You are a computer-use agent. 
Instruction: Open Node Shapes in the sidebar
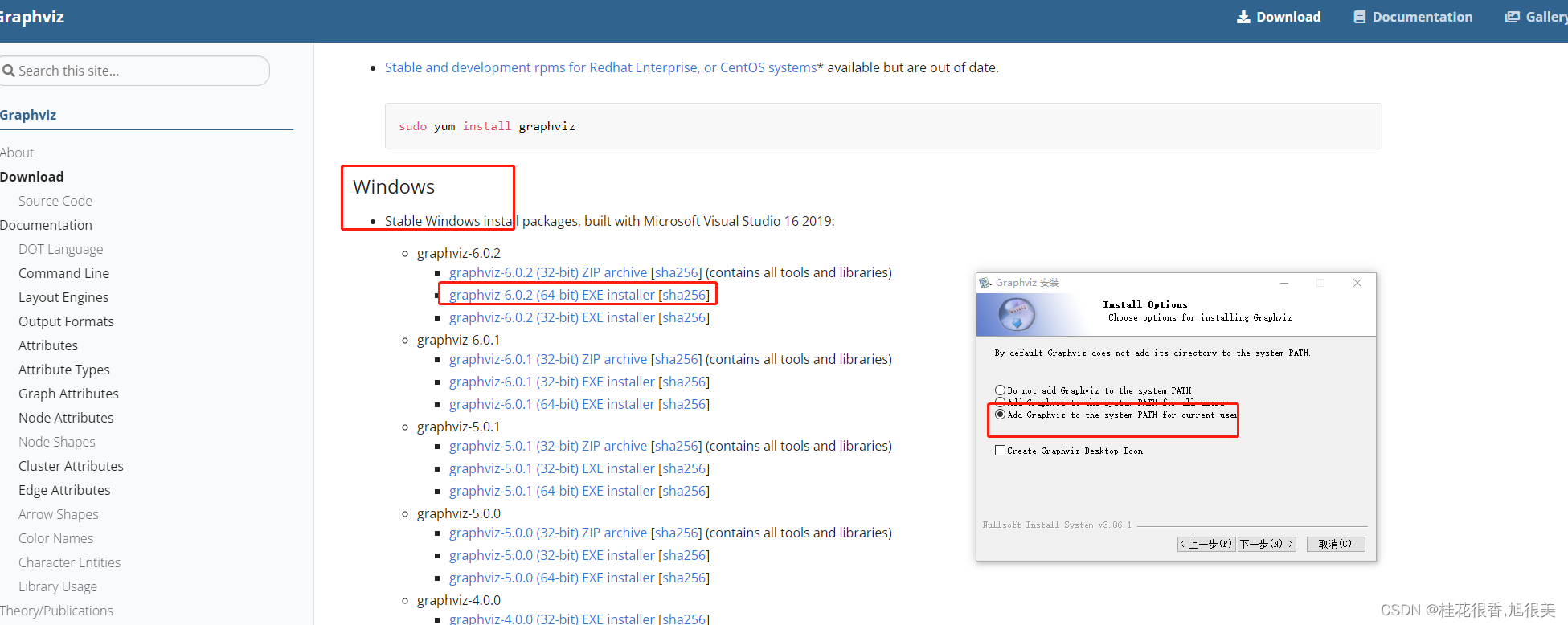pyautogui.click(x=57, y=442)
